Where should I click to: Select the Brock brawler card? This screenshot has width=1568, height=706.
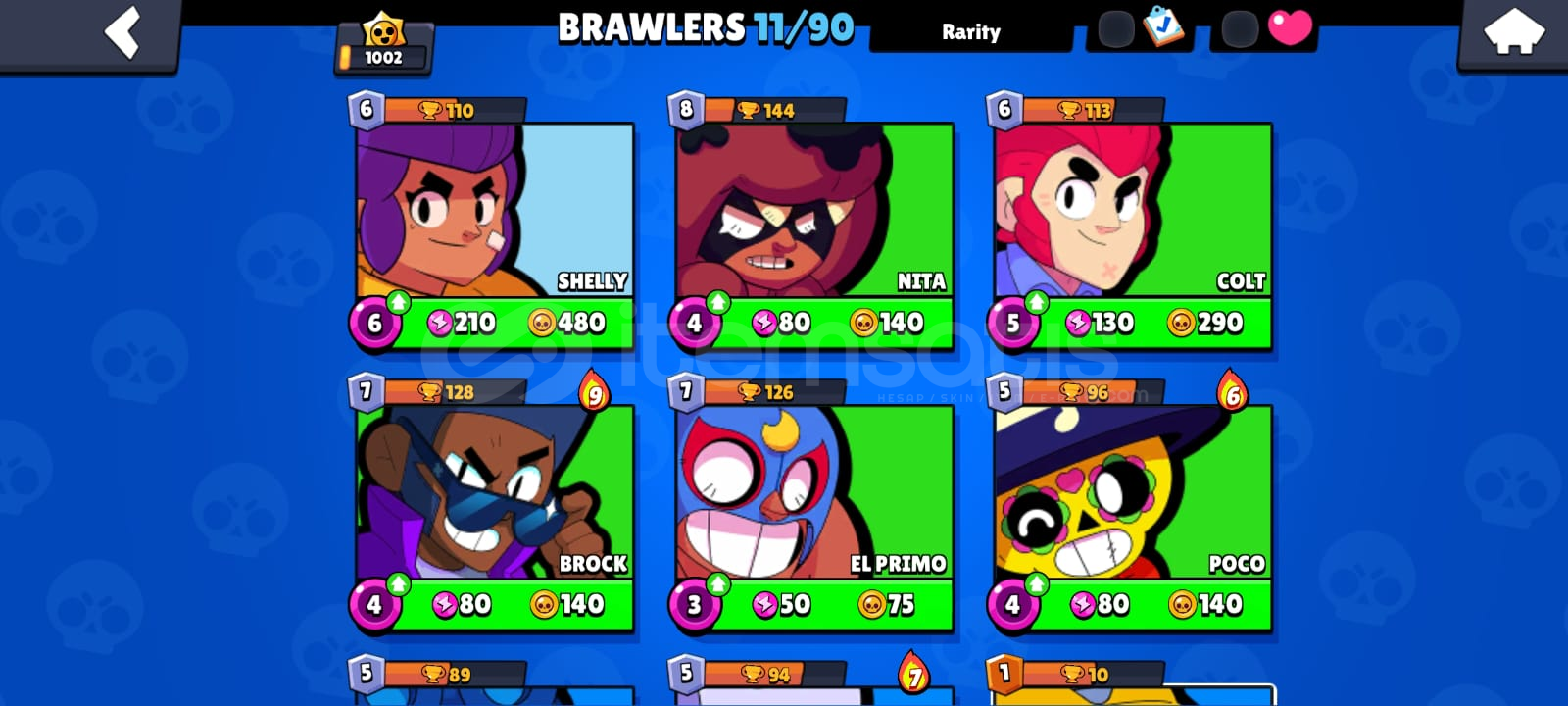coord(495,506)
